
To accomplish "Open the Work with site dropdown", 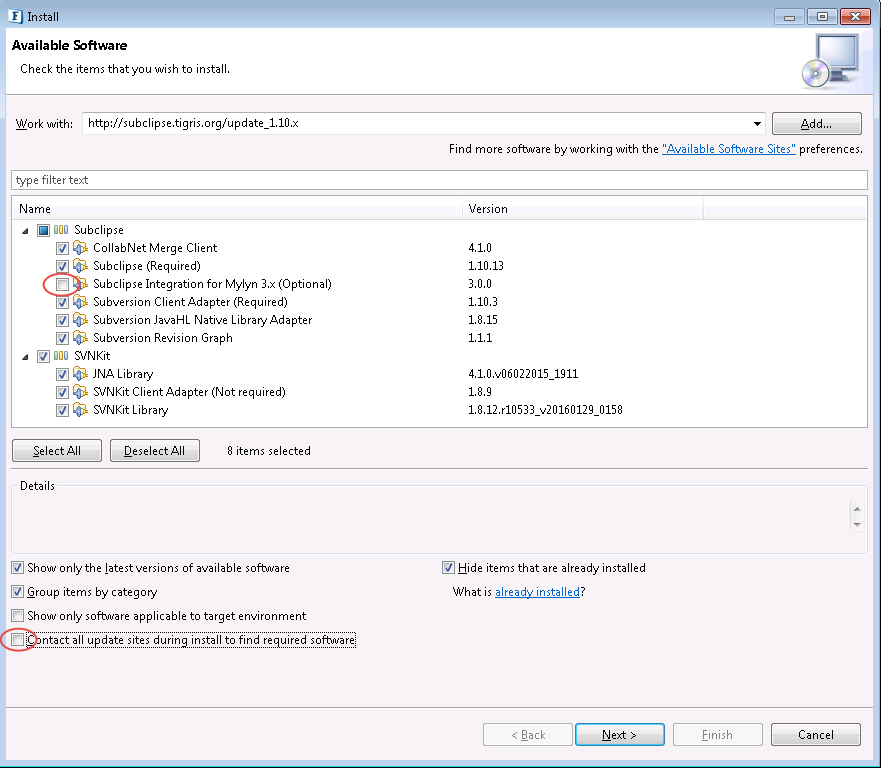I will click(757, 124).
